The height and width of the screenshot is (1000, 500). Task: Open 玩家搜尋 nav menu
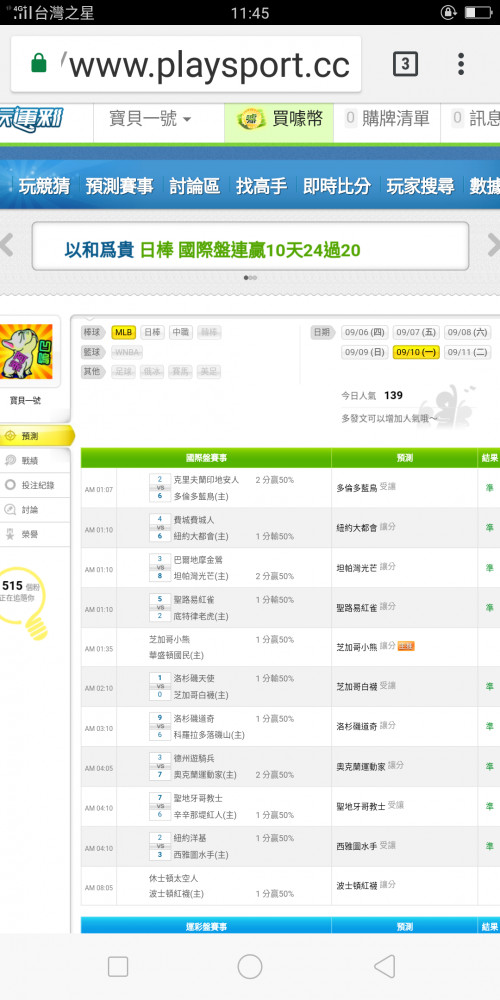pos(420,186)
